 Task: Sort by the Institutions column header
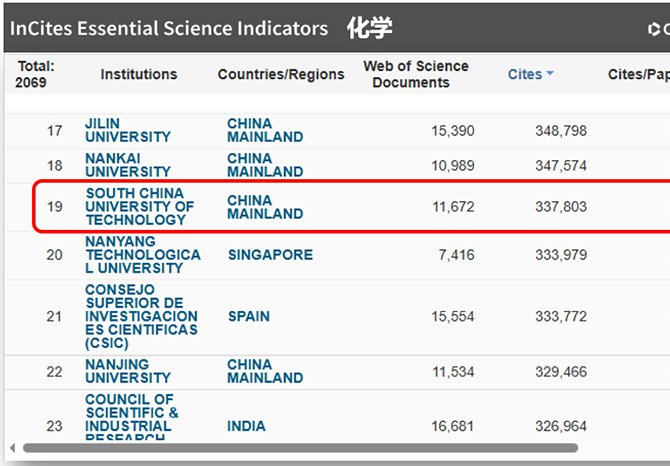click(x=139, y=75)
